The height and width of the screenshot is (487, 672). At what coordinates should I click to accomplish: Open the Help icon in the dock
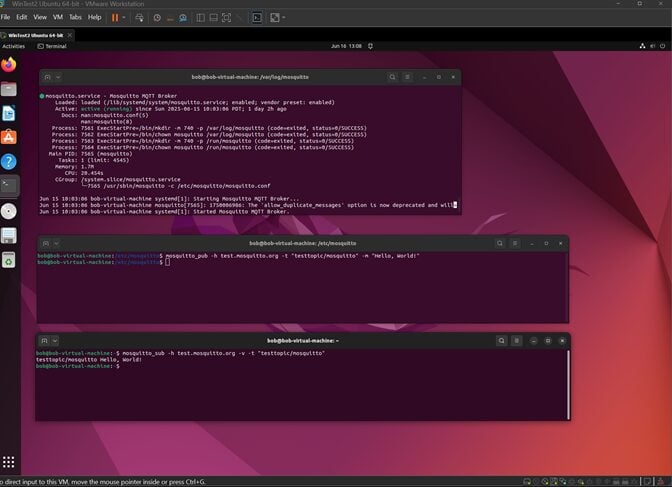click(9, 161)
